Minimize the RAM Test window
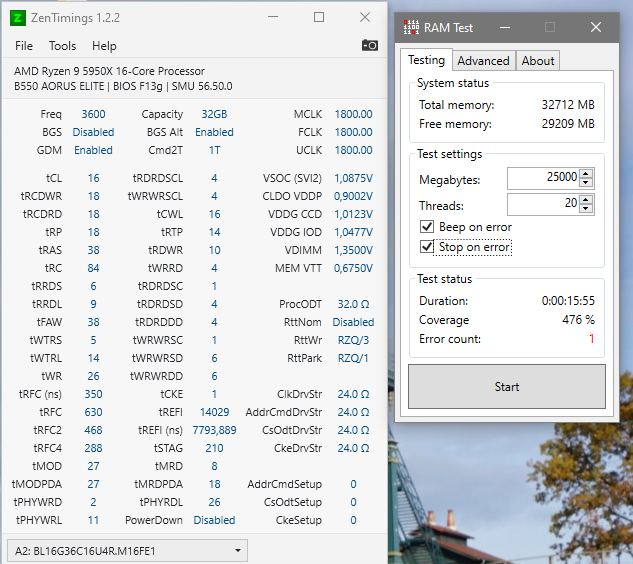The width and height of the screenshot is (633, 564). pyautogui.click(x=505, y=27)
